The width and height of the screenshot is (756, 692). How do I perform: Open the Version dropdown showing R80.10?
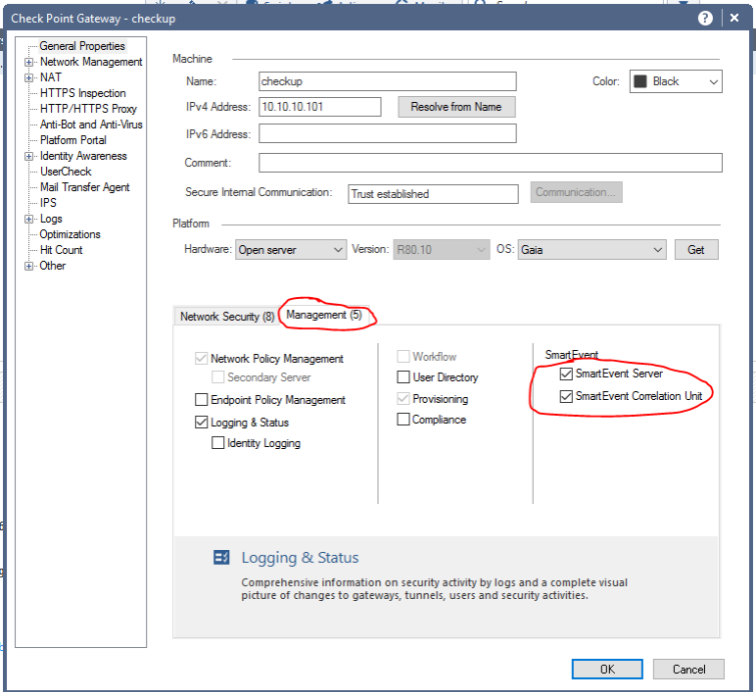pos(441,250)
